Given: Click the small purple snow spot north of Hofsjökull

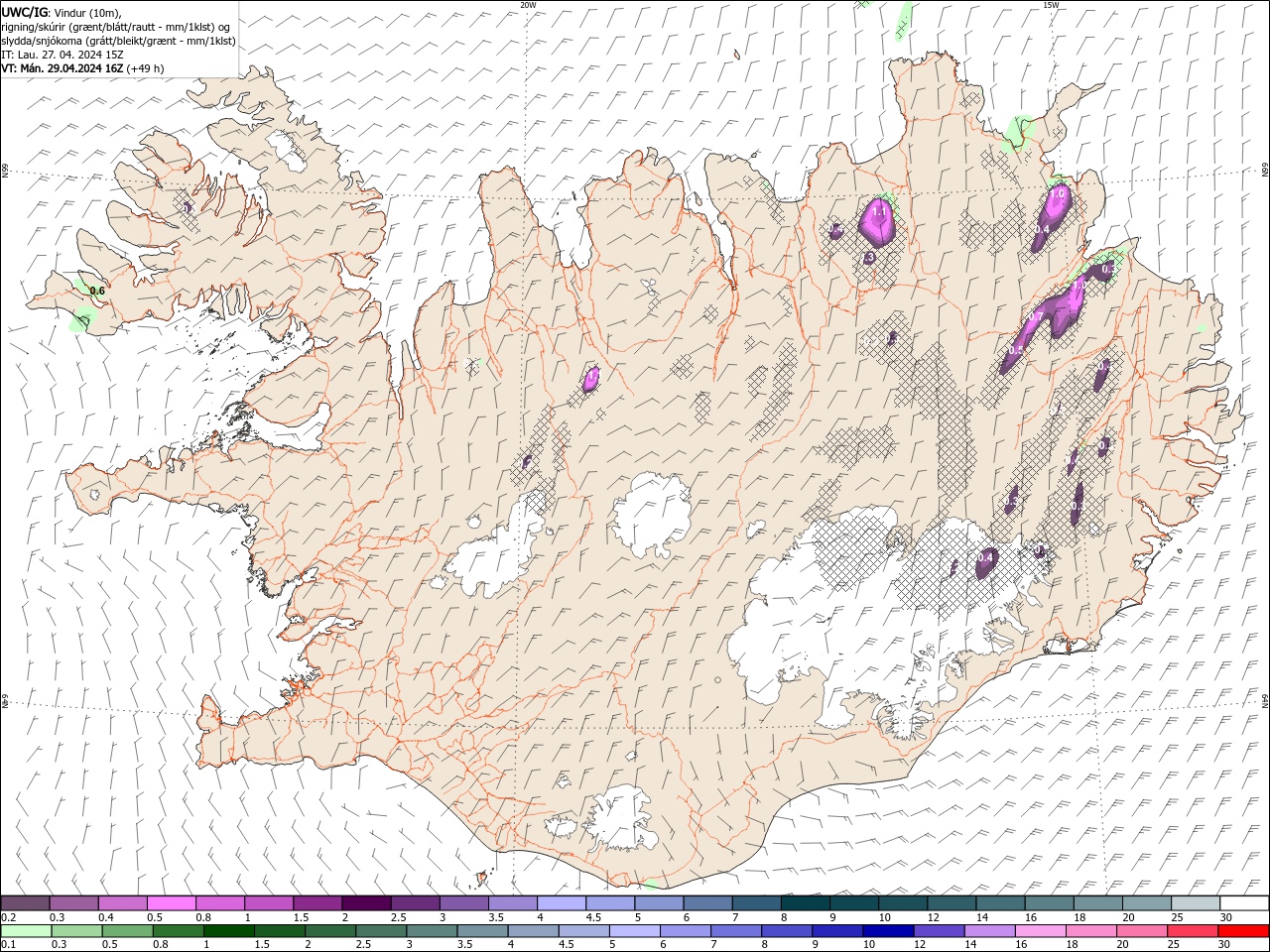Looking at the screenshot, I should coord(591,379).
